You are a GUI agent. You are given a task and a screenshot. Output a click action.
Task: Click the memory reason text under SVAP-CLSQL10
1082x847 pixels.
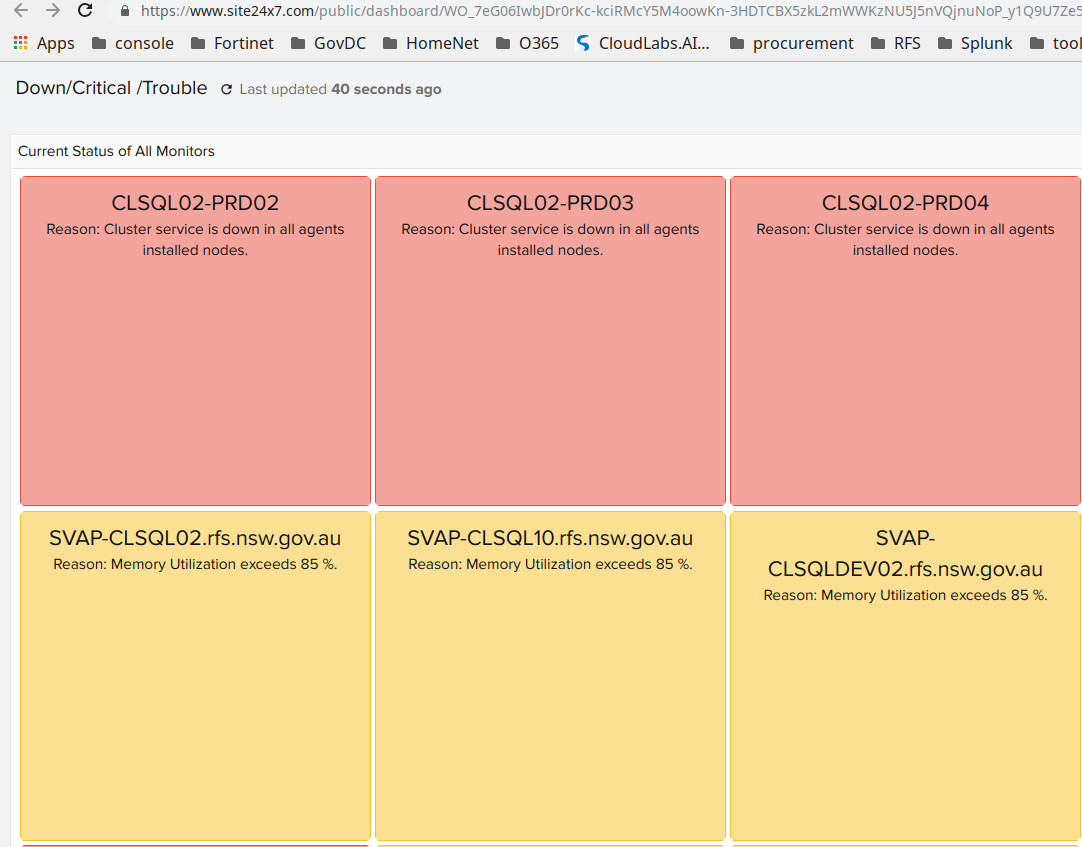550,564
